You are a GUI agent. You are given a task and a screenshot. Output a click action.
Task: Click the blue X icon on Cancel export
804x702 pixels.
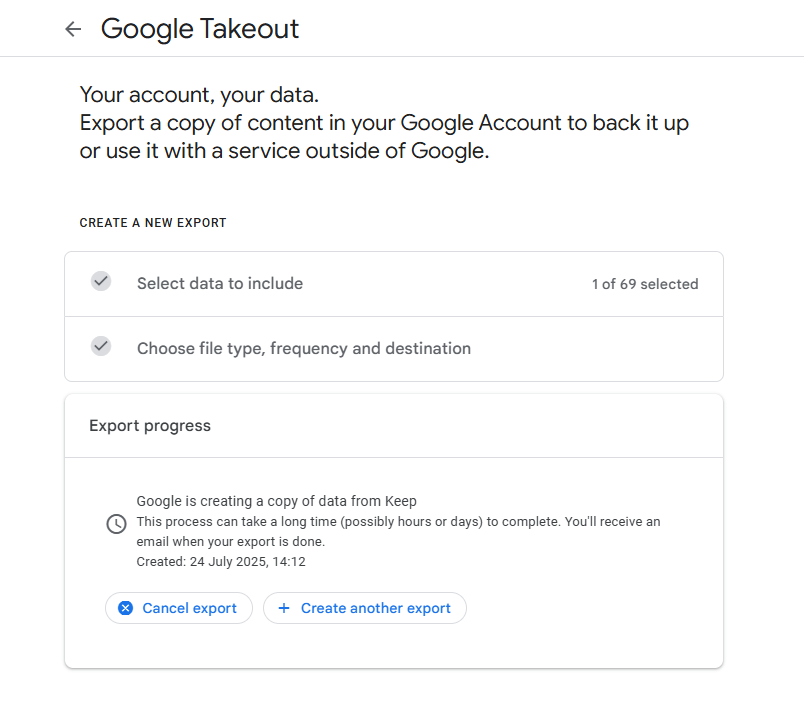click(x=126, y=608)
